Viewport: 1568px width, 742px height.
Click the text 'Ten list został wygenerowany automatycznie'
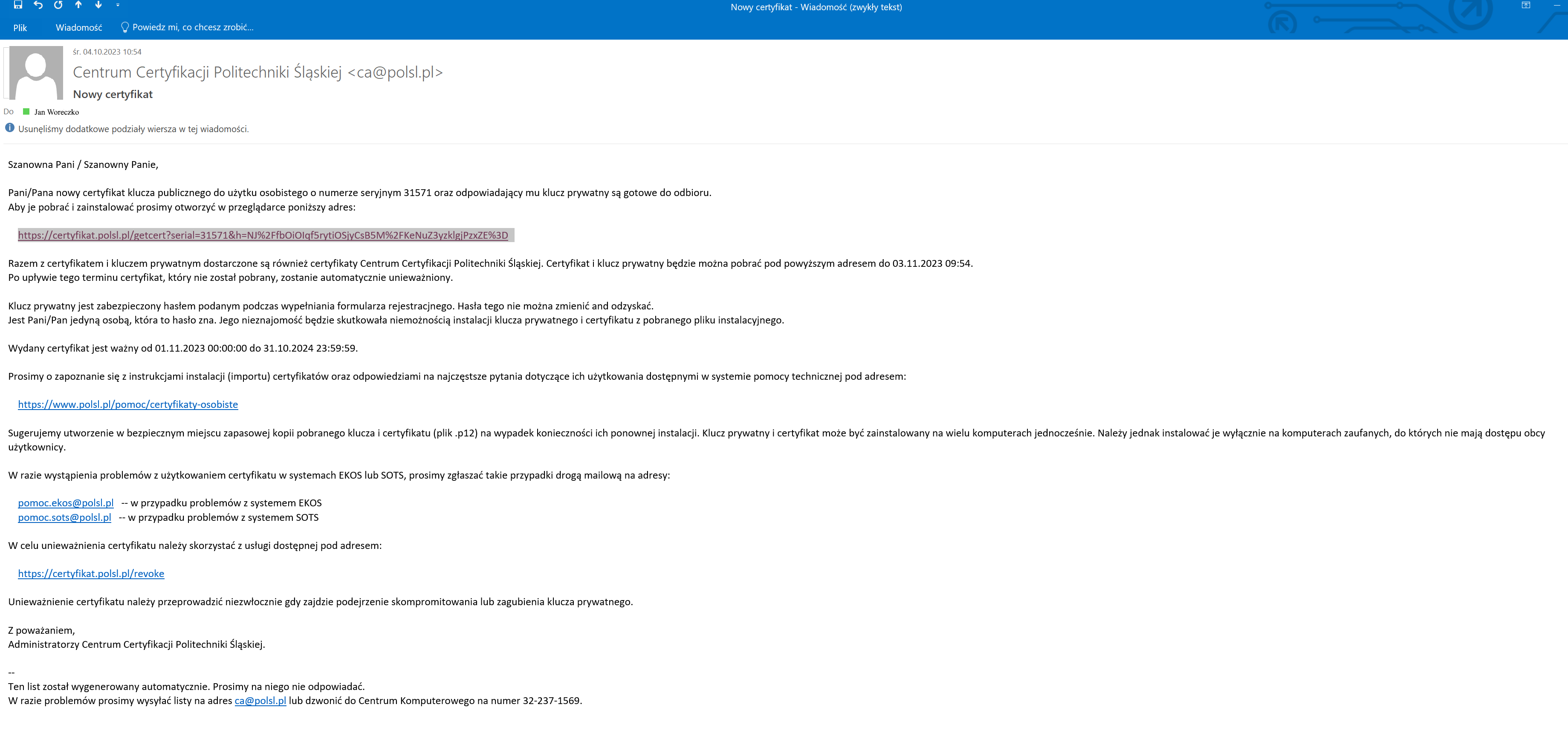[x=186, y=687]
